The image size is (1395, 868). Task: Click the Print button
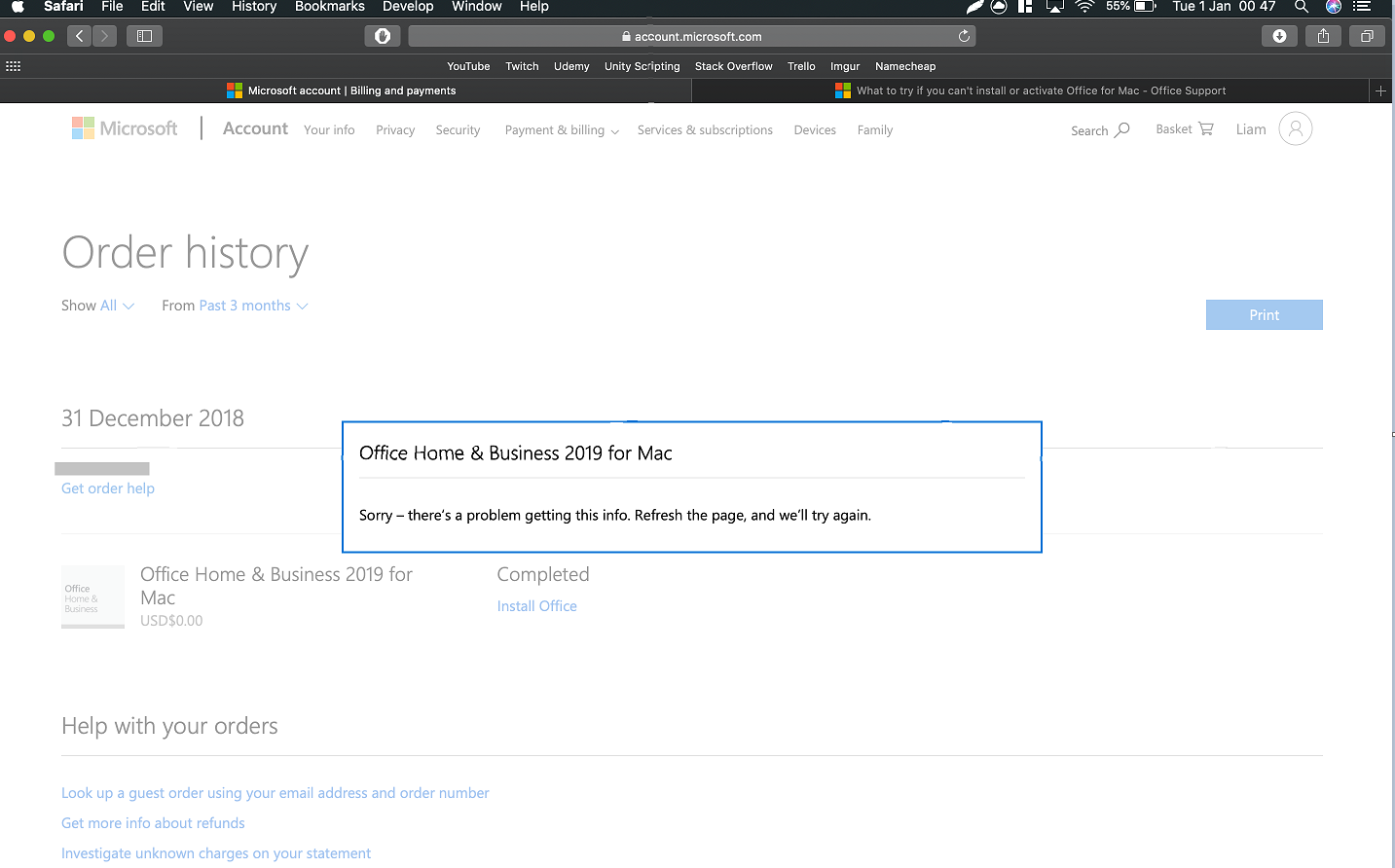1264,314
